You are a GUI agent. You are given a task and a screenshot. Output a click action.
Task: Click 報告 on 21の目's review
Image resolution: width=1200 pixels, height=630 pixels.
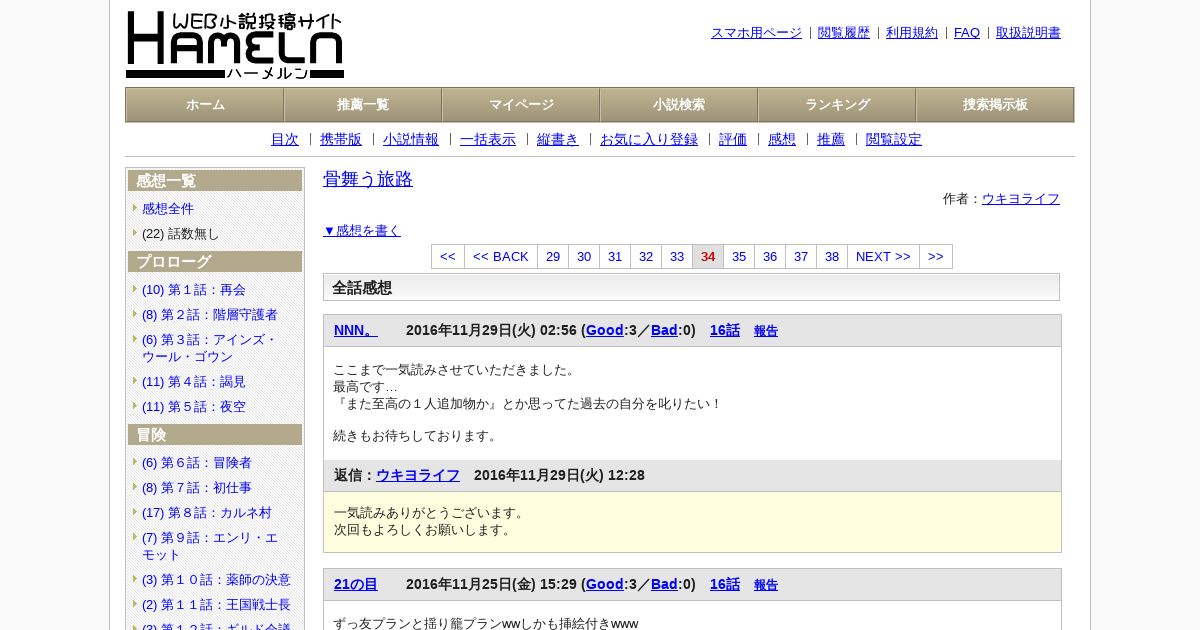coord(766,585)
